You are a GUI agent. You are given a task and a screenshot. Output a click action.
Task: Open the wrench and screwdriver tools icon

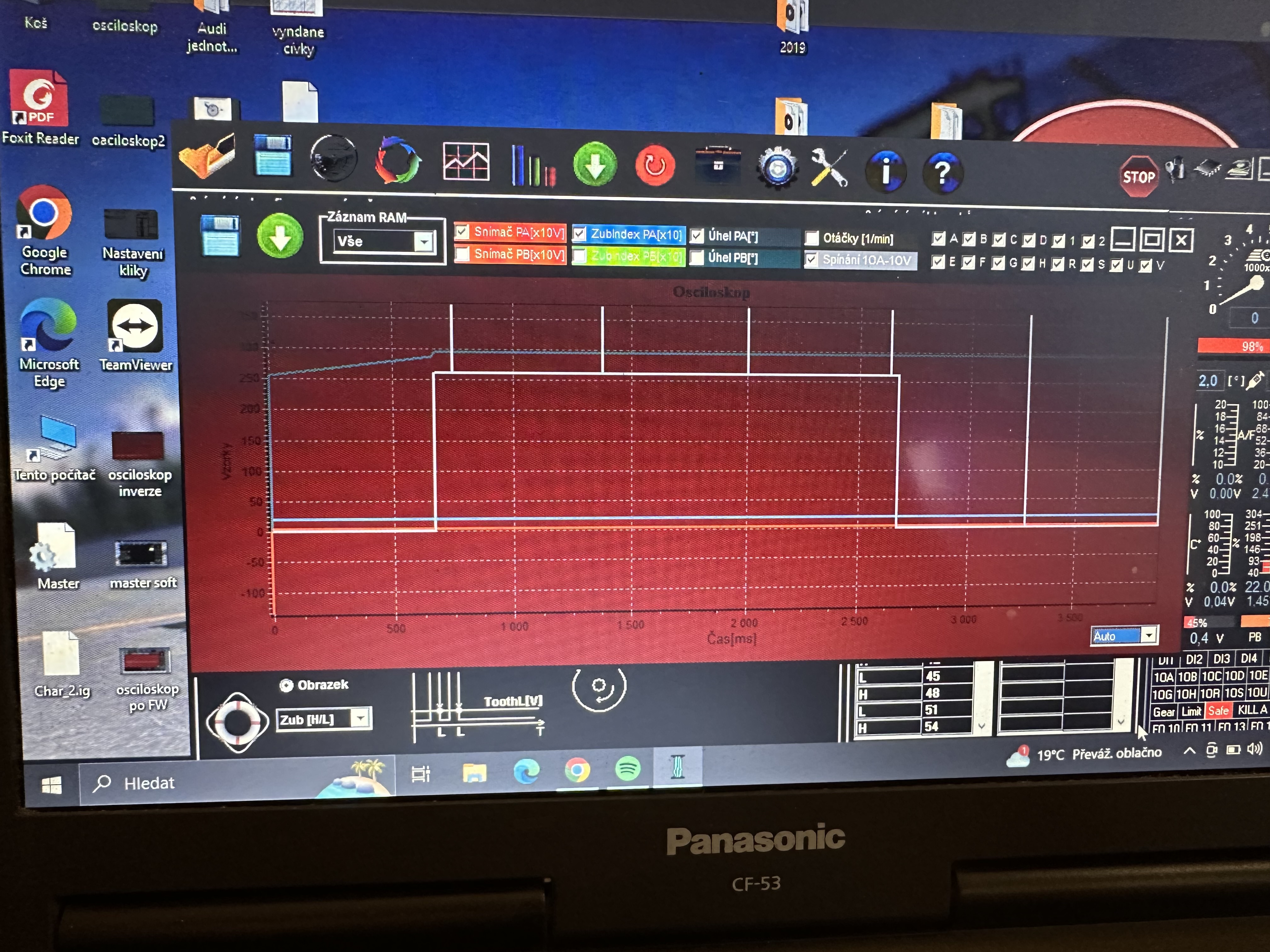[828, 167]
